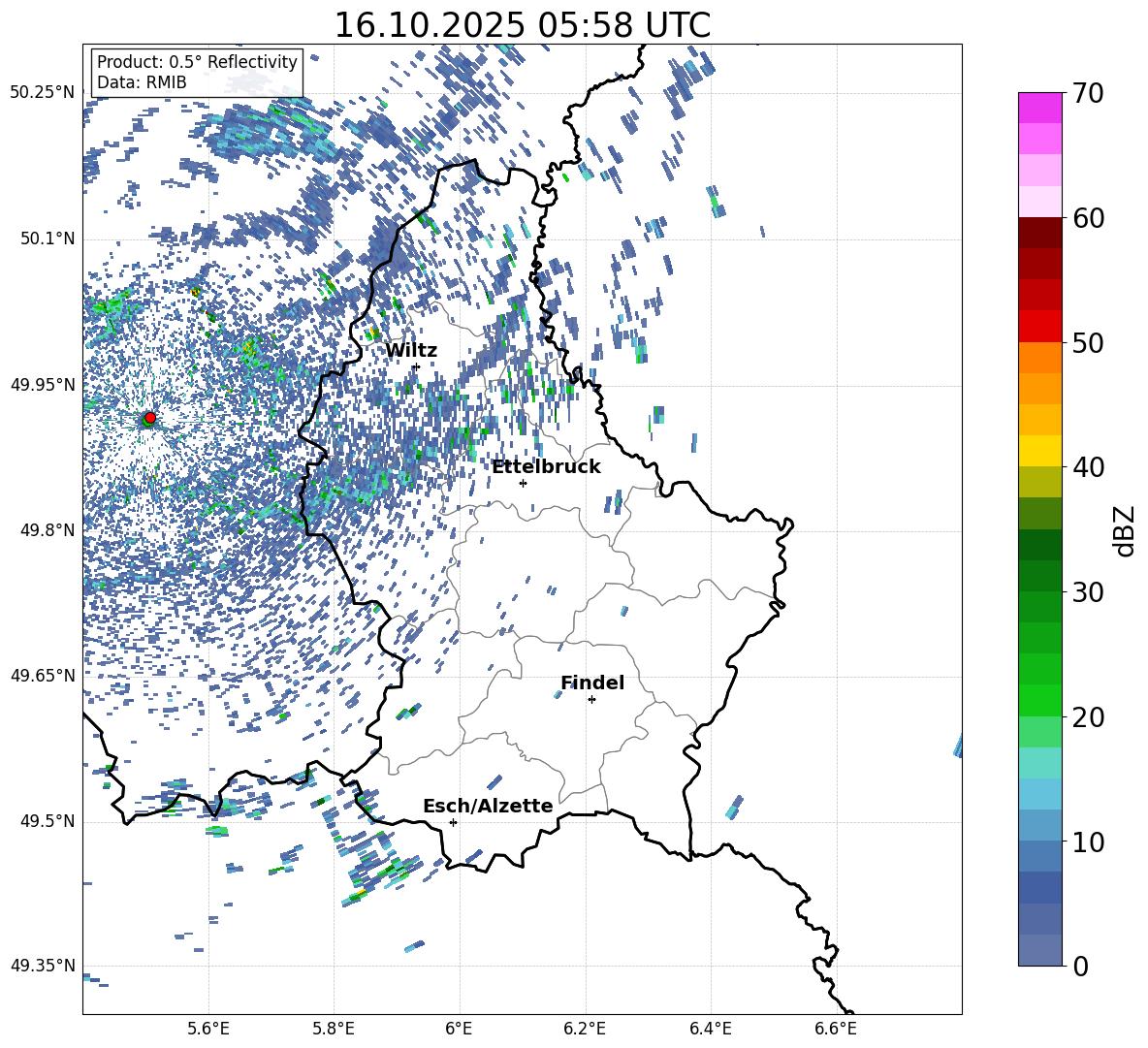Viewport: 1148px width, 1048px height.
Task: Click the 6.6°E longitude label
Action: (x=836, y=1029)
